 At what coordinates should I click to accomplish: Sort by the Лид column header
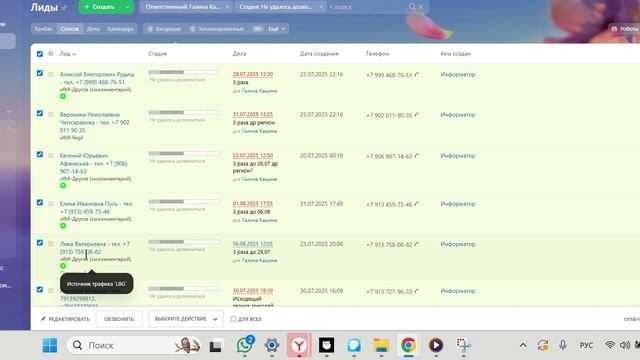click(68, 53)
